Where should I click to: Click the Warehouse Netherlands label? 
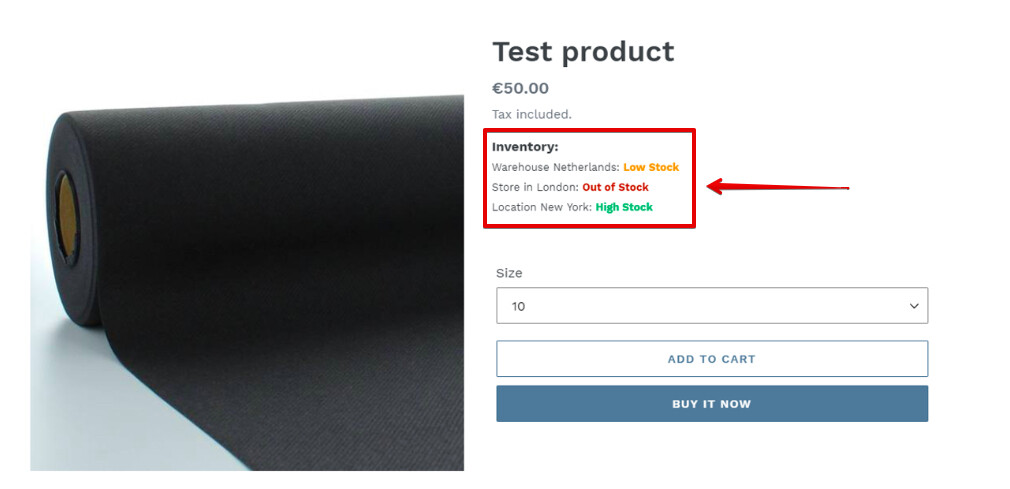[555, 167]
